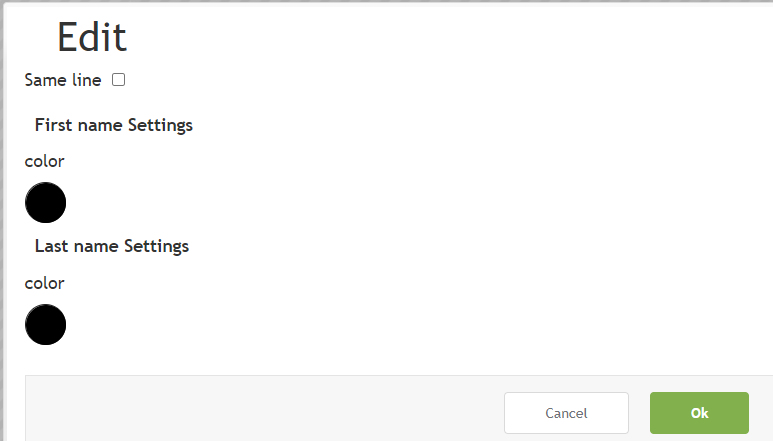Enable the Same line checkbox
This screenshot has height=441, width=773.
tap(118, 80)
